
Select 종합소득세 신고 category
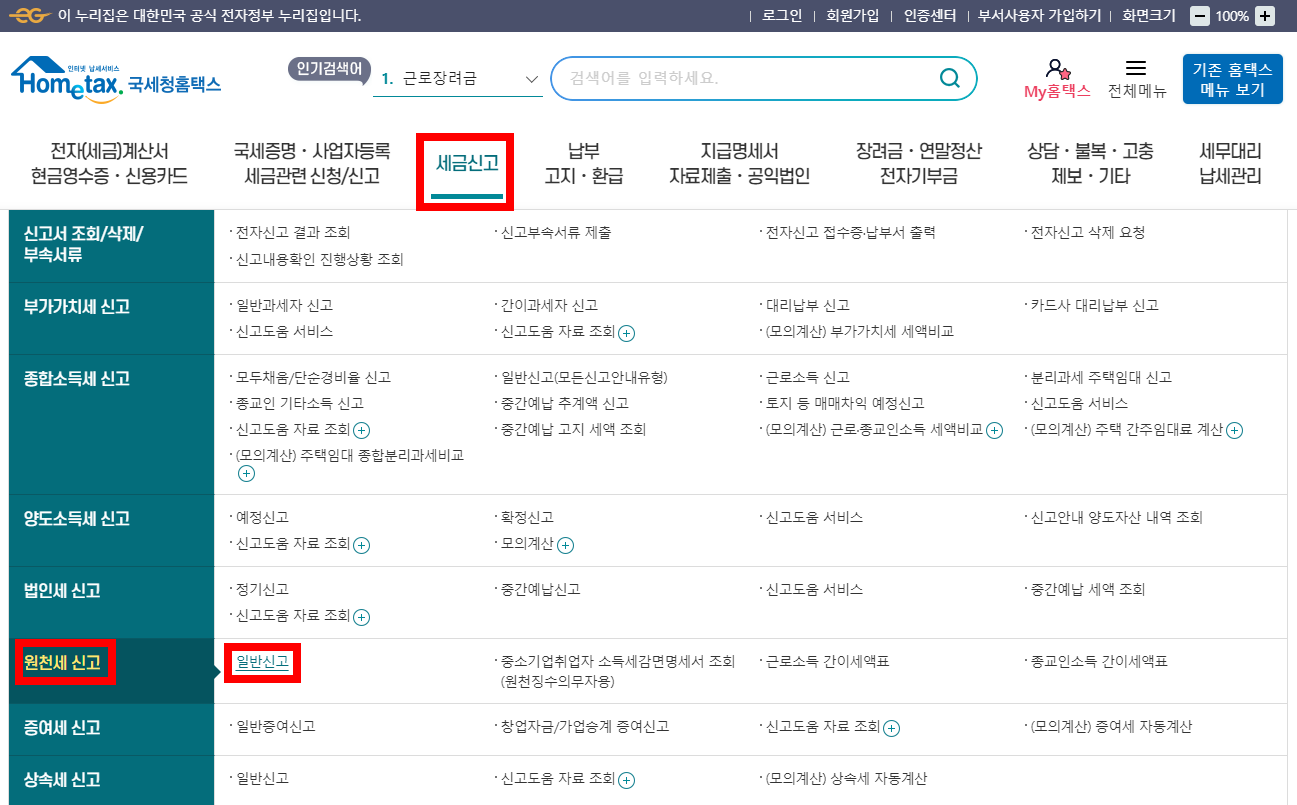point(112,424)
